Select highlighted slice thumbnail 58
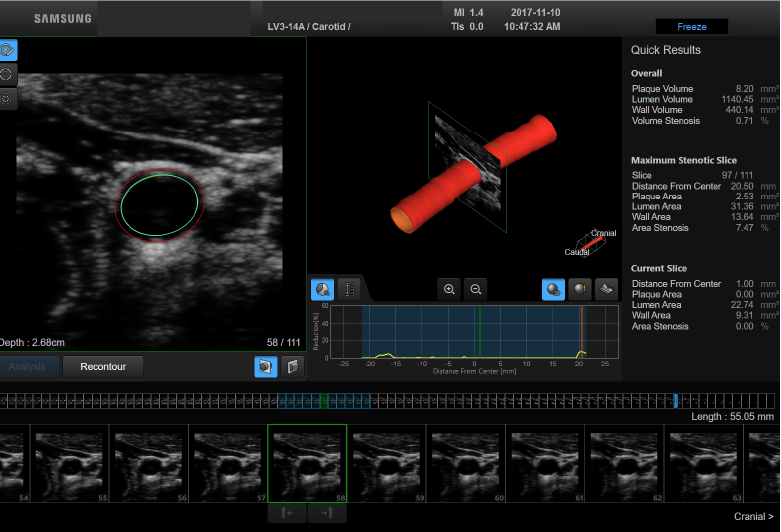Image resolution: width=781 pixels, height=532 pixels. 307,464
